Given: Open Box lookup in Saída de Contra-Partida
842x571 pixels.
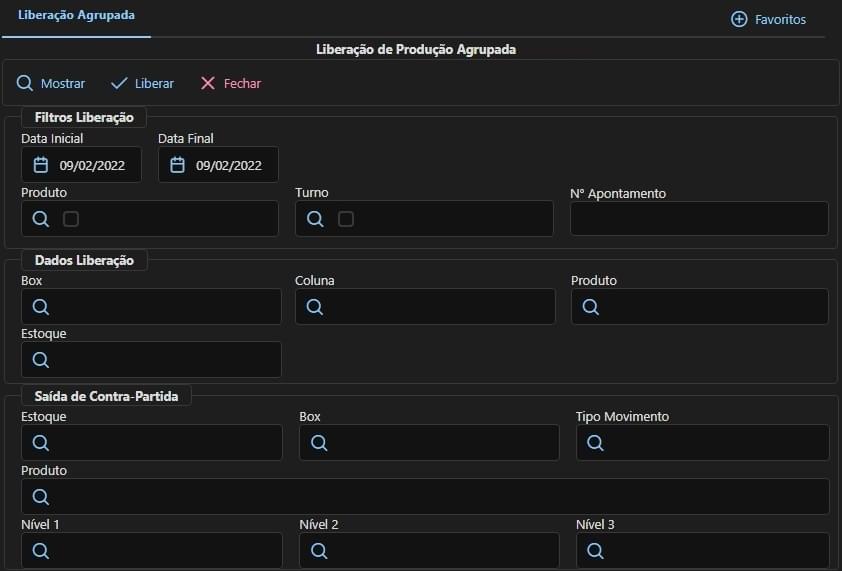Looking at the screenshot, I should pyautogui.click(x=319, y=443).
